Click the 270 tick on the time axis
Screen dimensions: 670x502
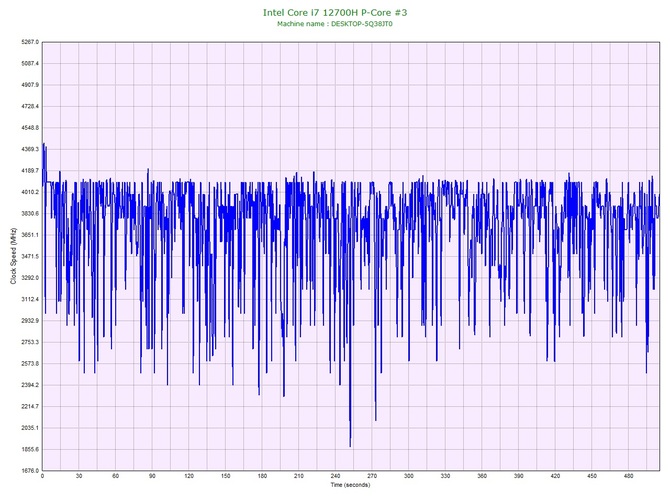point(372,476)
